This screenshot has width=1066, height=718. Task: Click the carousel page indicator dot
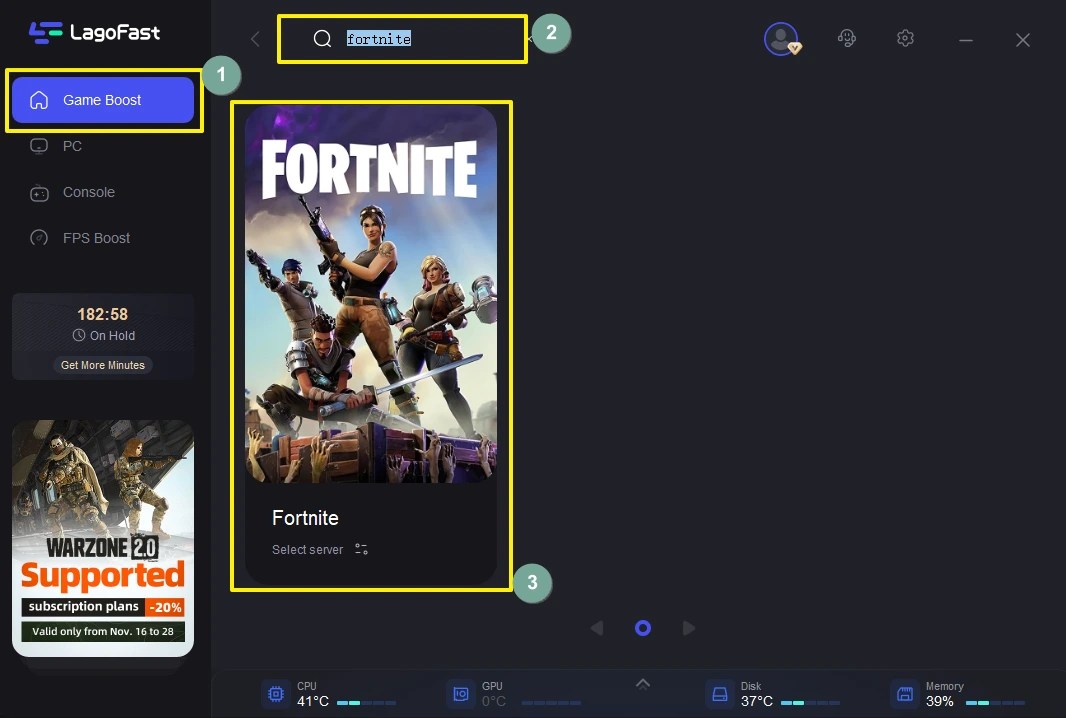[x=642, y=628]
